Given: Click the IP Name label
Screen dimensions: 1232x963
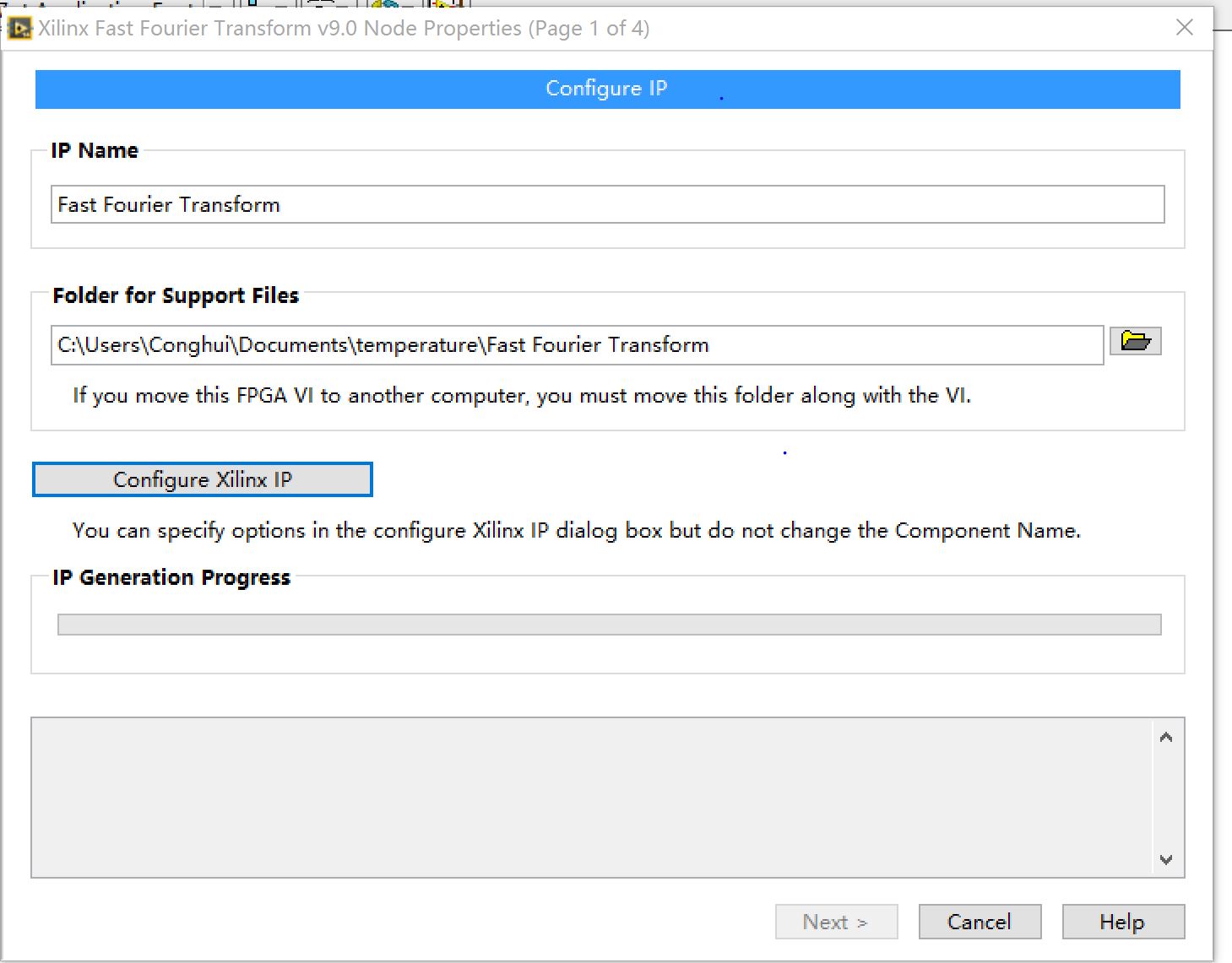Looking at the screenshot, I should click(95, 150).
